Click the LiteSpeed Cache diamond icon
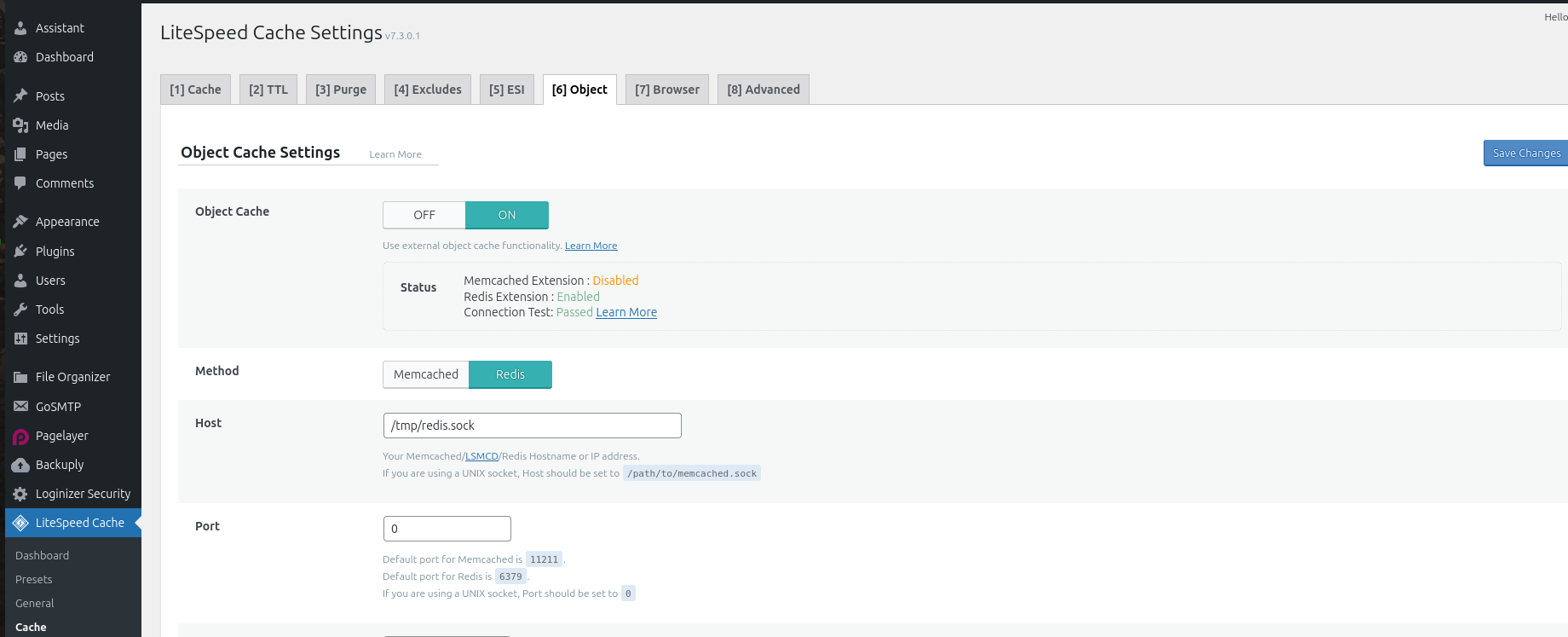1568x637 pixels. pyautogui.click(x=20, y=523)
